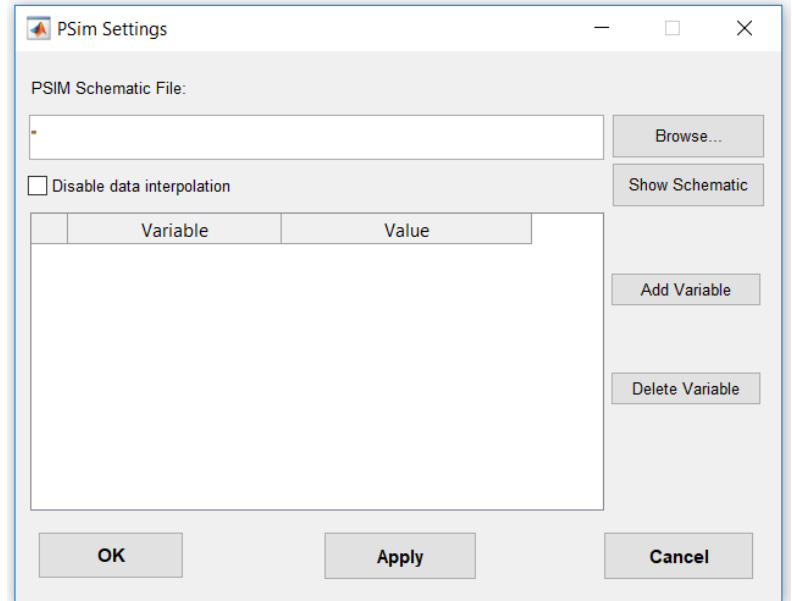Apply the PSim settings

point(400,556)
